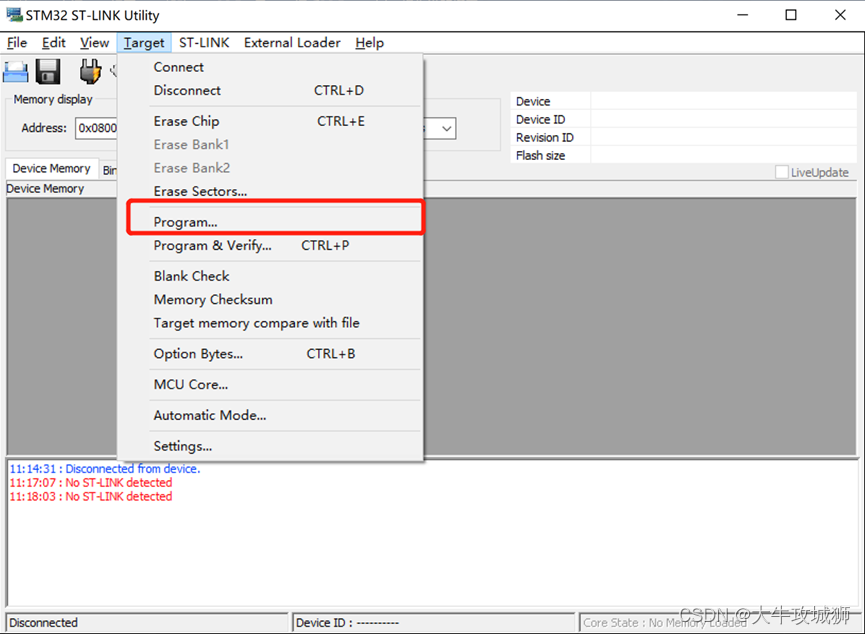Image resolution: width=865 pixels, height=634 pixels.
Task: Open the ST-LINK menu
Action: (x=204, y=42)
